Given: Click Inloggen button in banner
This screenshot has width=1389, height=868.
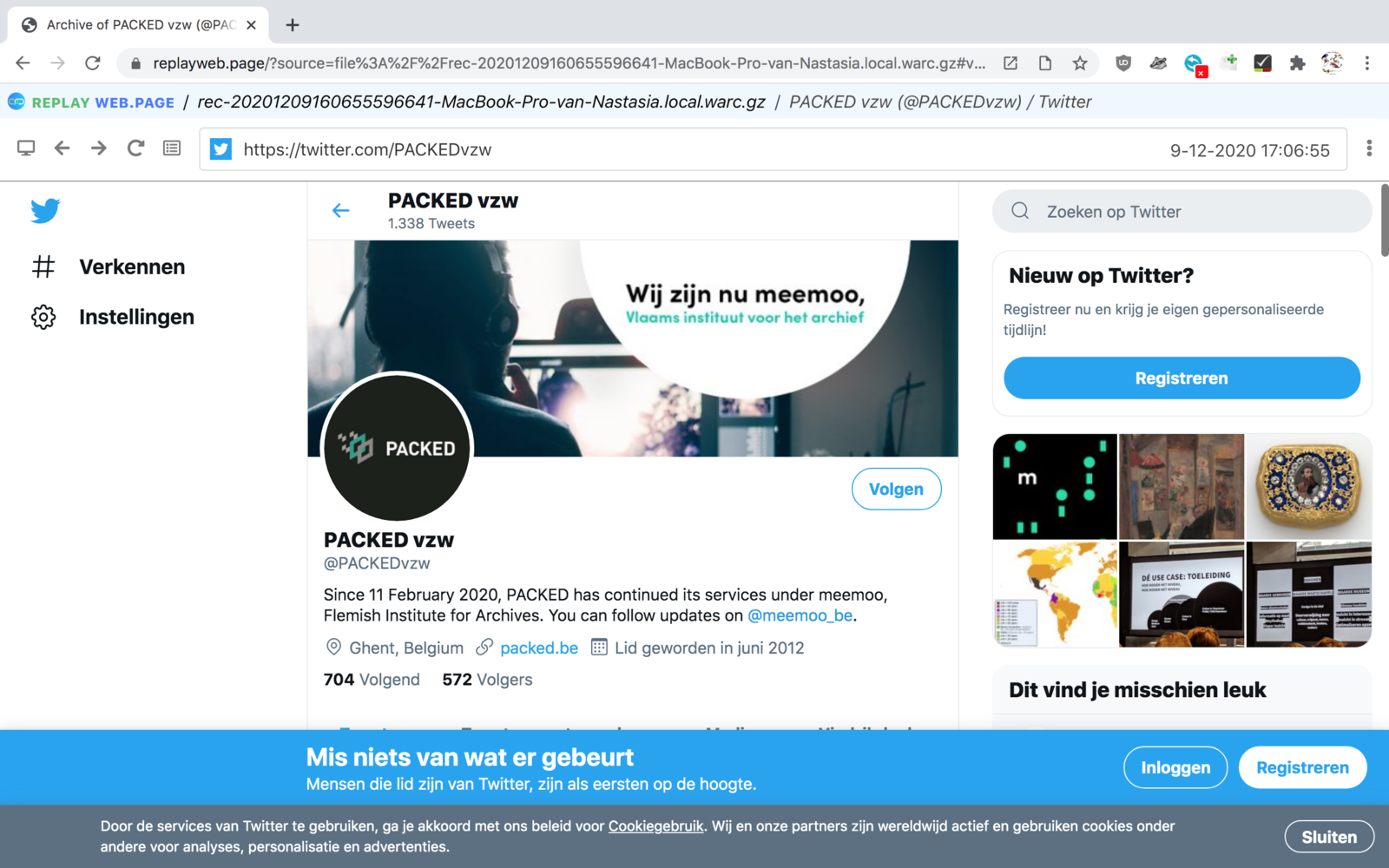Looking at the screenshot, I should click(1175, 767).
